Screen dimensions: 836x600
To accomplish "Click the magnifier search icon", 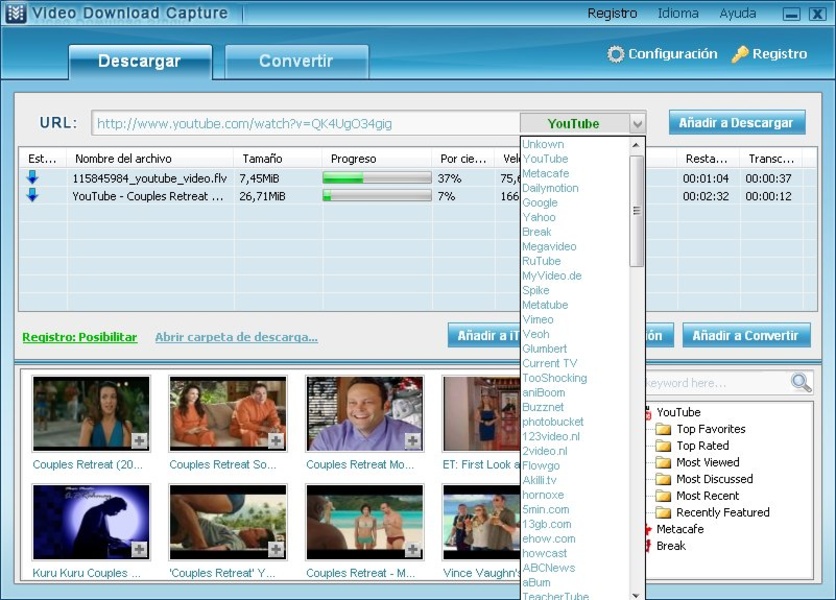I will (x=801, y=382).
